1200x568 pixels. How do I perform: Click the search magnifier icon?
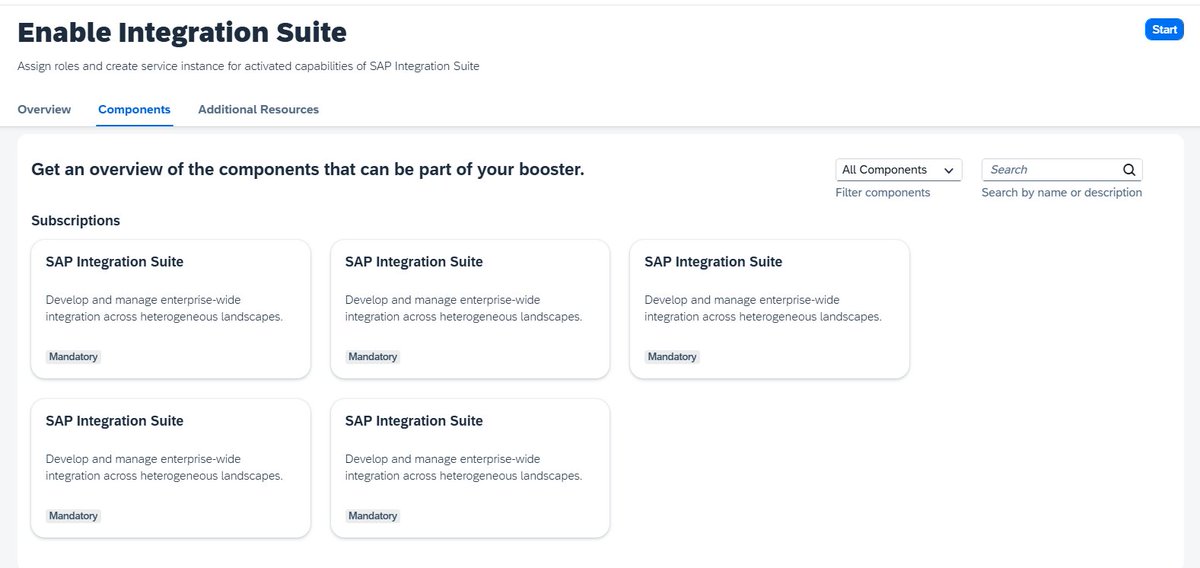(x=1129, y=170)
